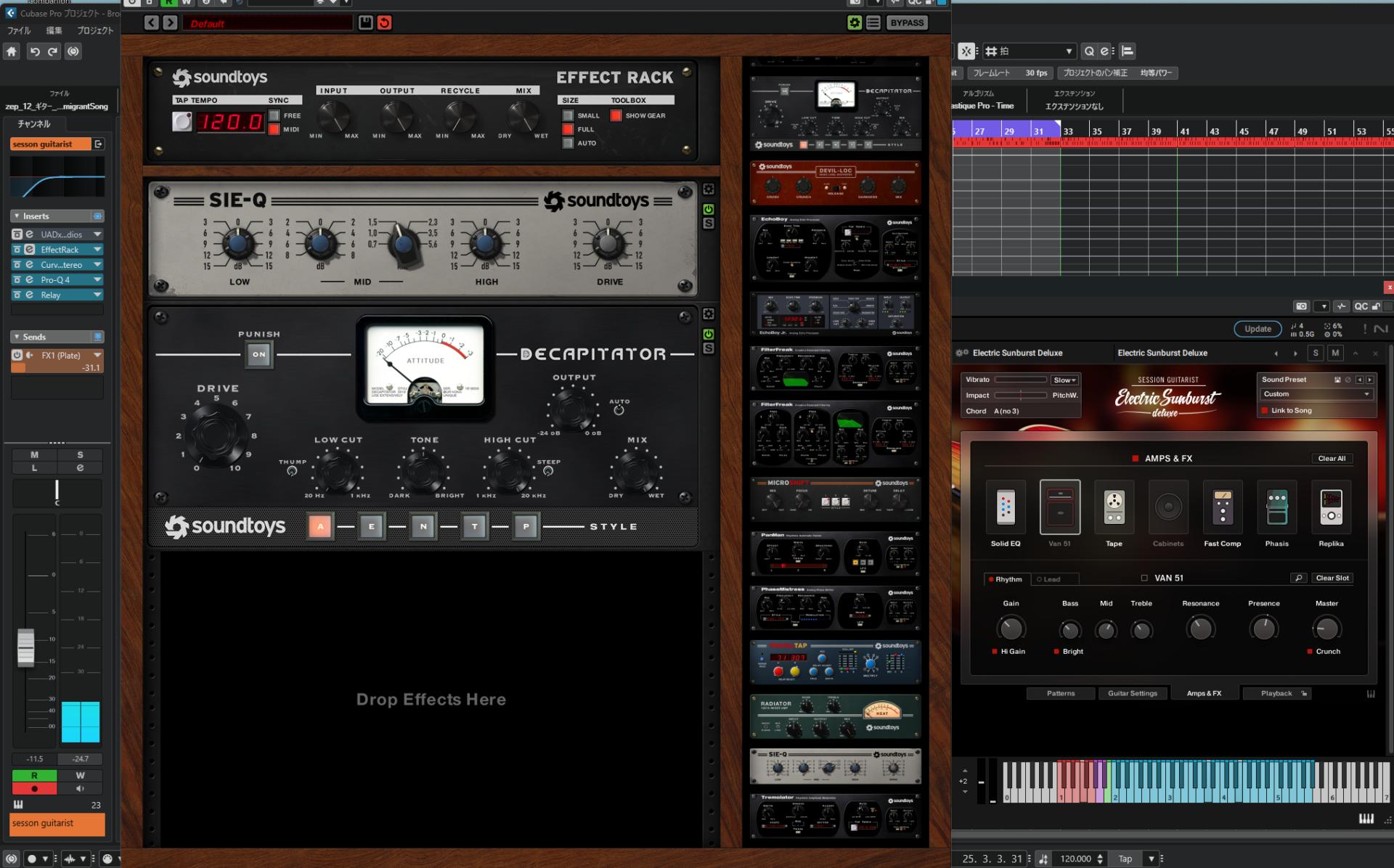
Task: Add Devil-Loc from the module list
Action: [x=835, y=182]
